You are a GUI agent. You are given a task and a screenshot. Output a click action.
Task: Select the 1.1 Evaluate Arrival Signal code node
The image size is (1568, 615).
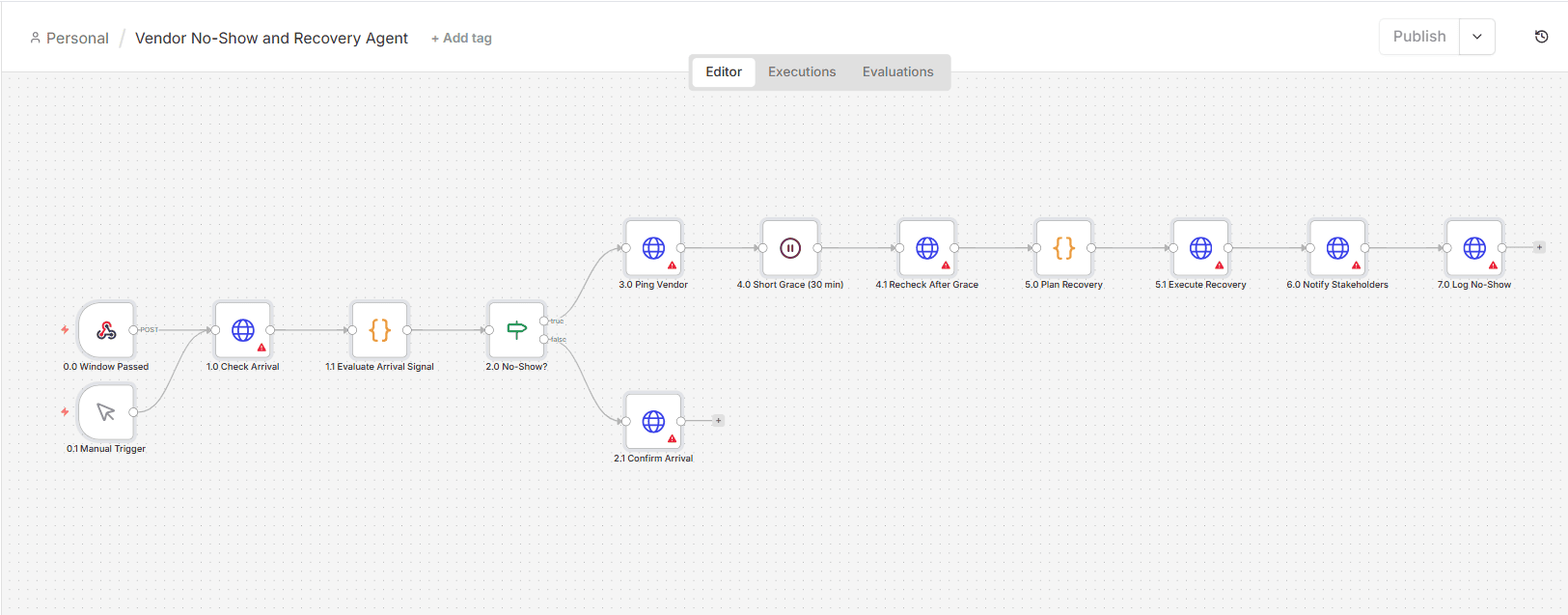tap(380, 330)
